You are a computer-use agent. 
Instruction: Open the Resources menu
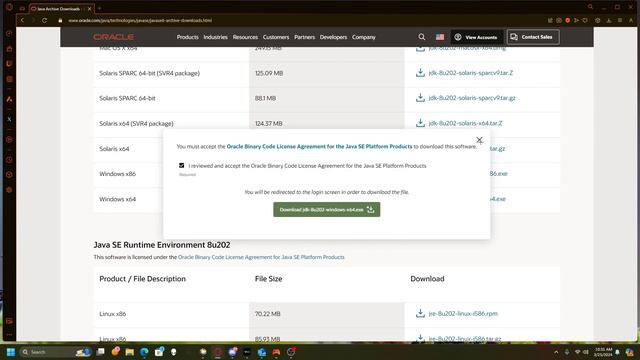[245, 37]
